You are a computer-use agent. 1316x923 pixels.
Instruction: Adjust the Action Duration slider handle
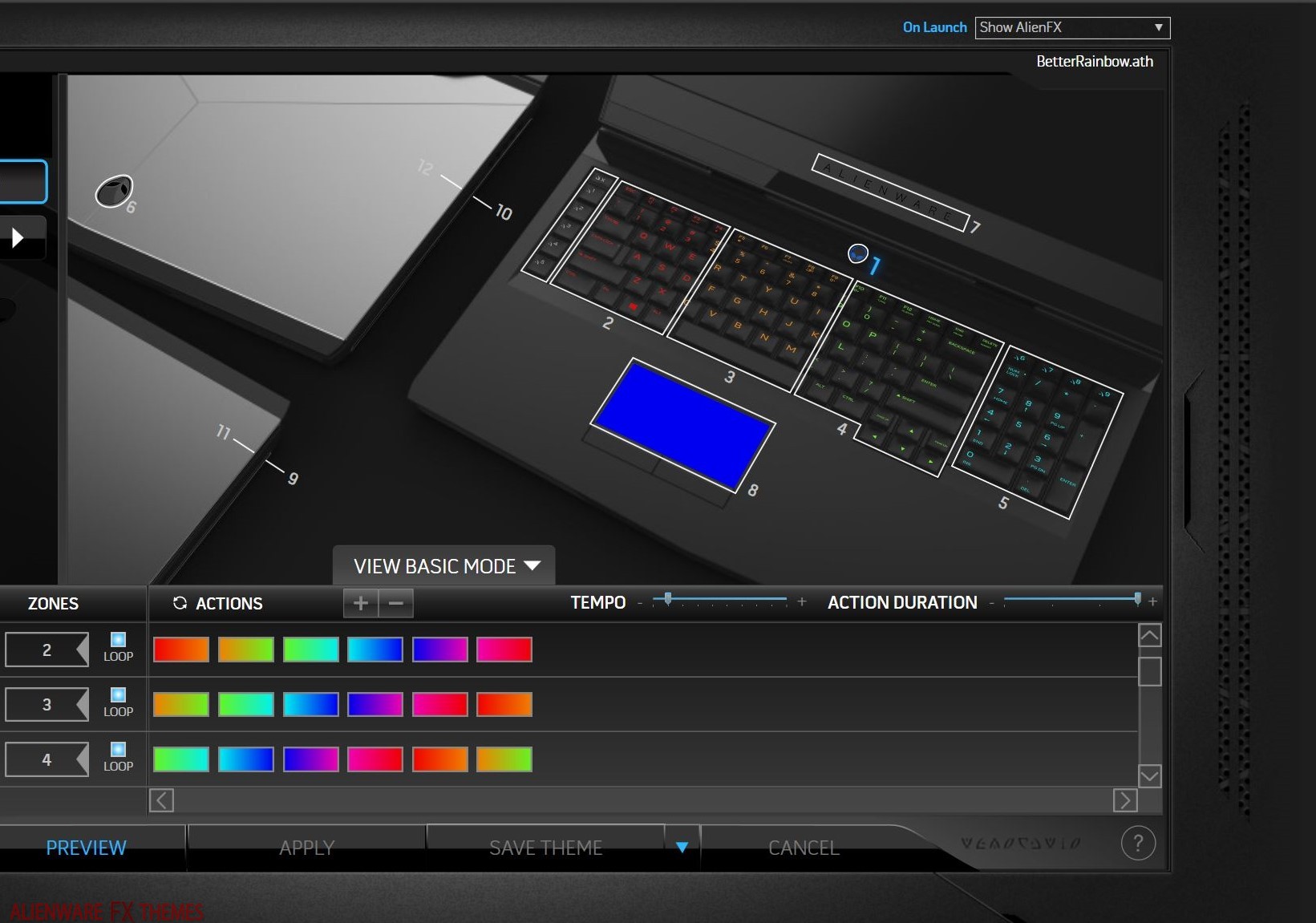(1137, 598)
